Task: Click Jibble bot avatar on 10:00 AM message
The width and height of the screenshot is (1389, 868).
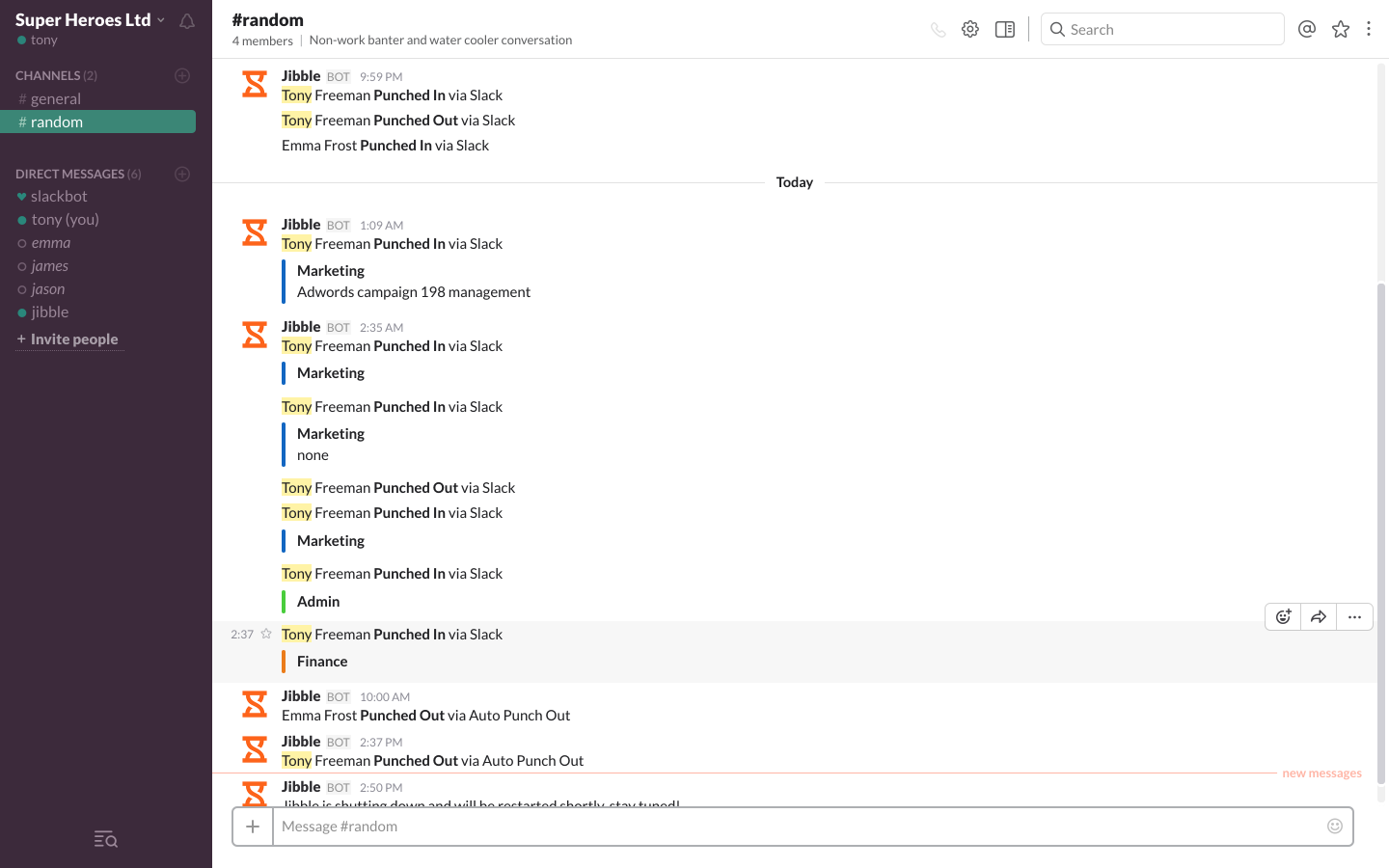Action: coord(255,704)
